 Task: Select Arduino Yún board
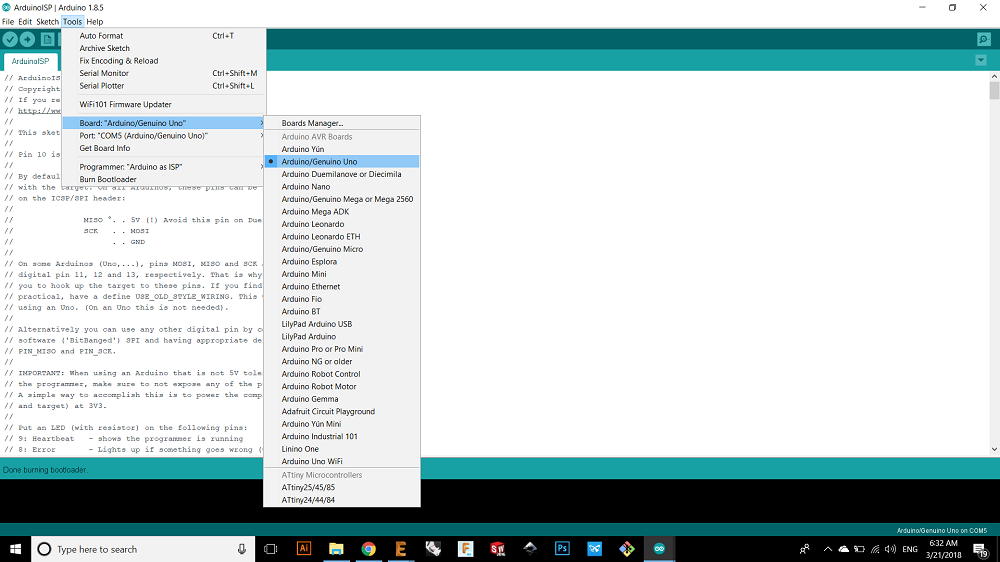(x=342, y=149)
